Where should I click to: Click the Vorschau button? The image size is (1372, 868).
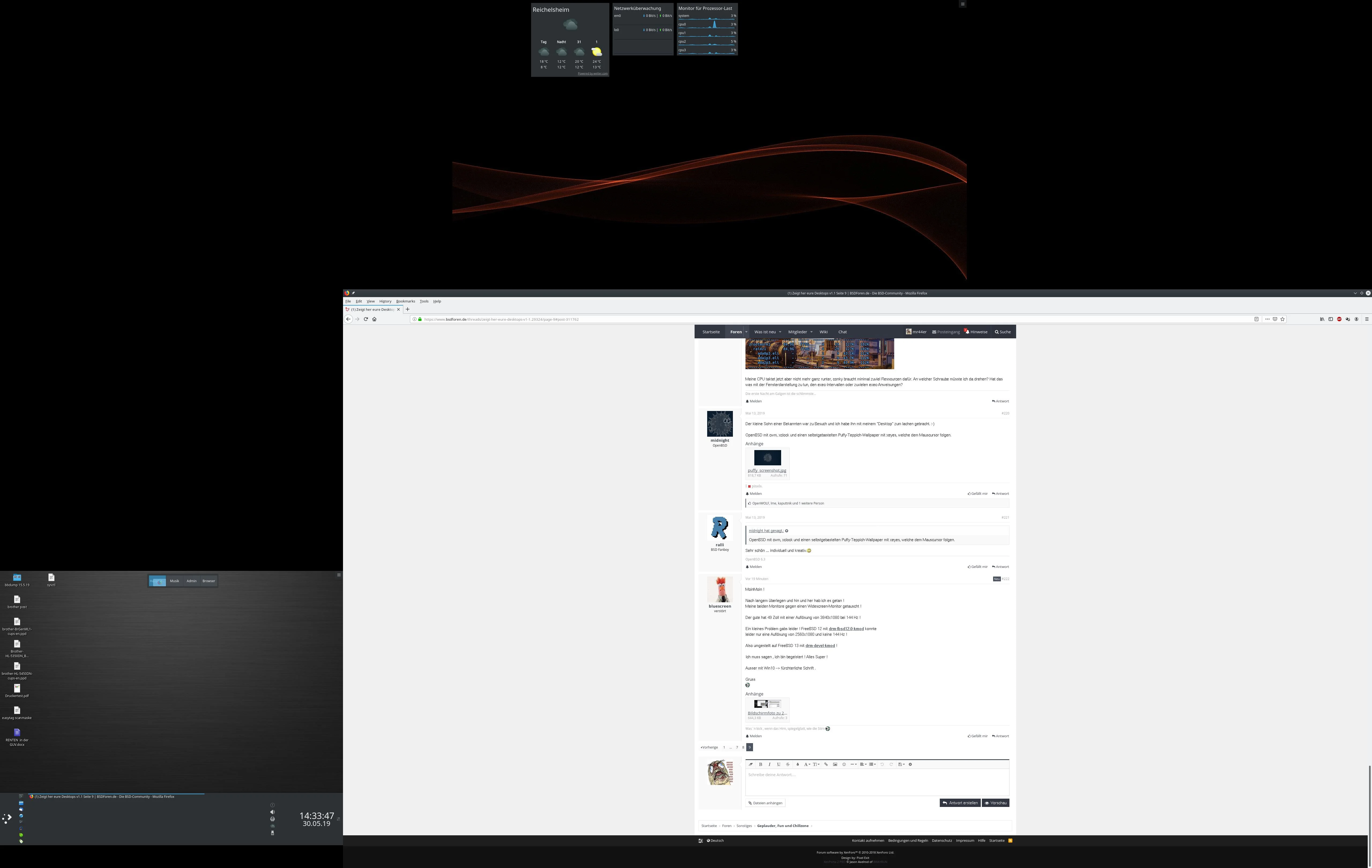click(996, 803)
